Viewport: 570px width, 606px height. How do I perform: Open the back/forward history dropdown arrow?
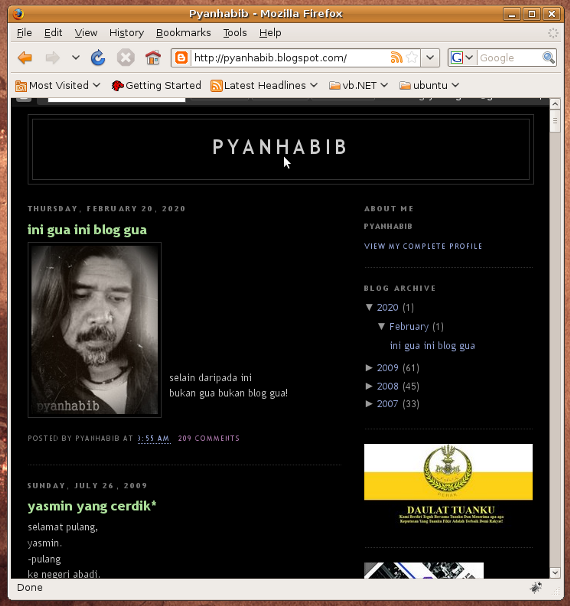76,58
